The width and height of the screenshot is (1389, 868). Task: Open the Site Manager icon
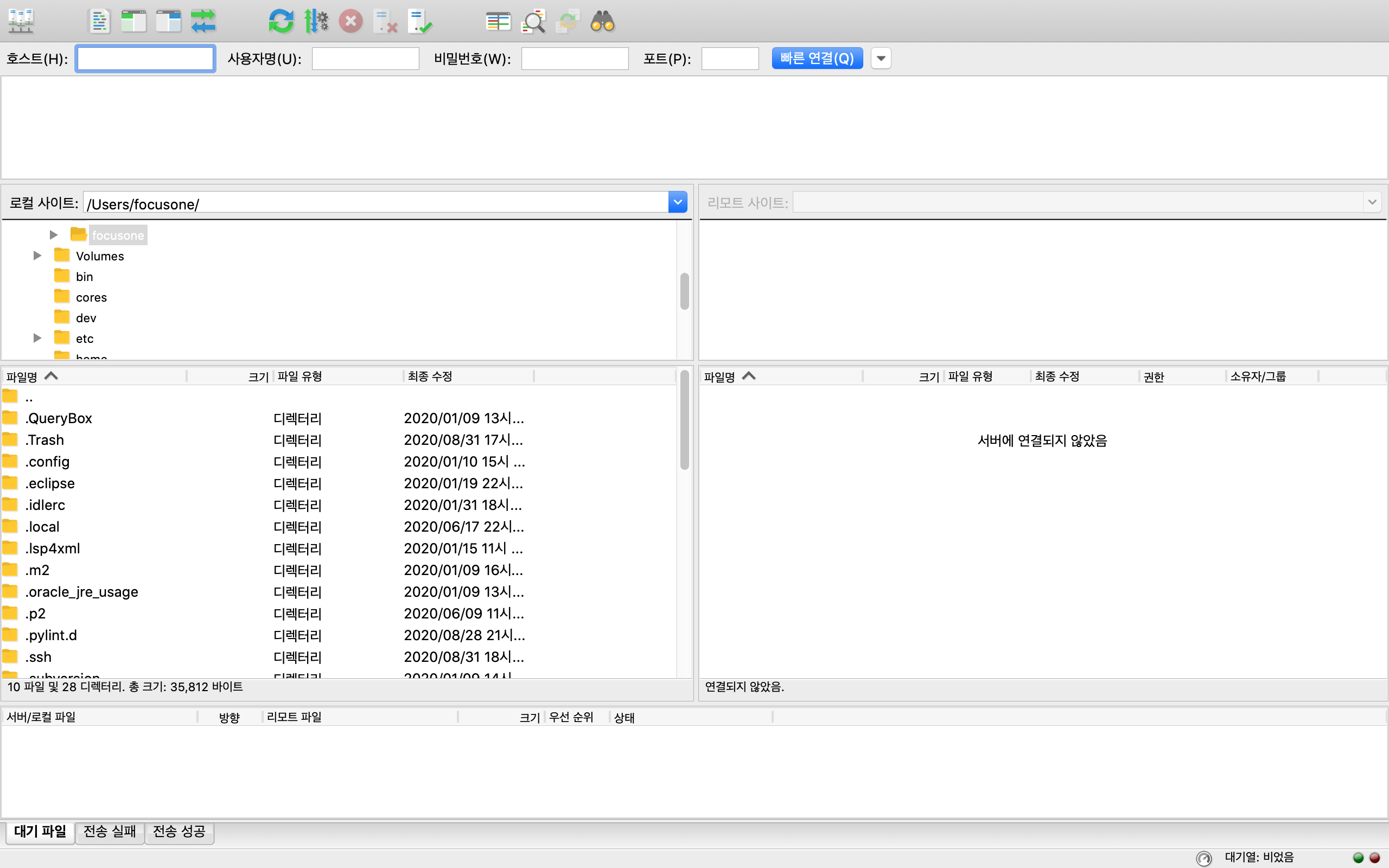pyautogui.click(x=21, y=21)
